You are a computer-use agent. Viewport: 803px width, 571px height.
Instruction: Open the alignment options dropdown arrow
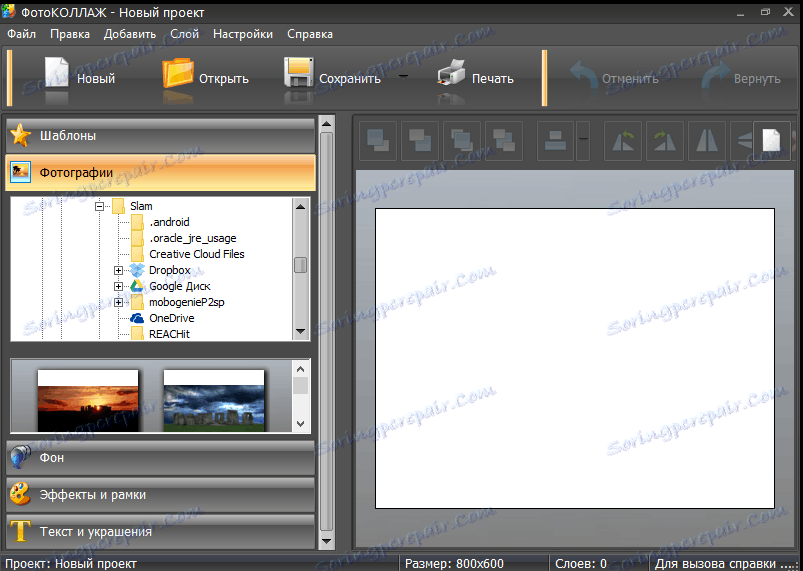click(x=583, y=141)
